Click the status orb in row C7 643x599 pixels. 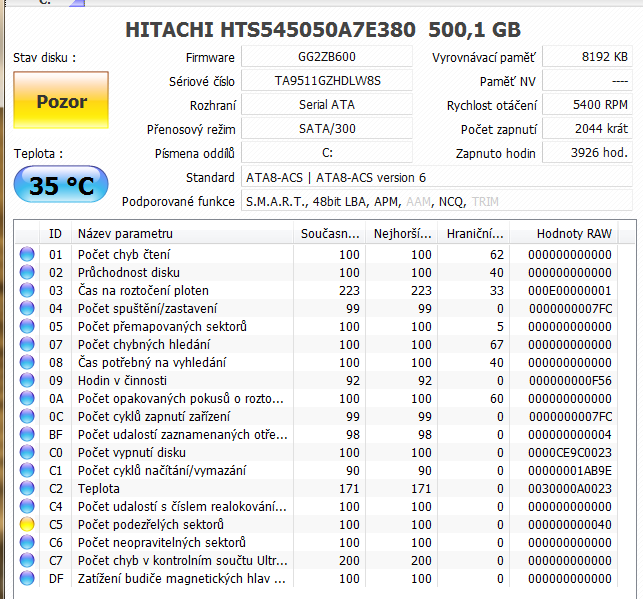27,561
